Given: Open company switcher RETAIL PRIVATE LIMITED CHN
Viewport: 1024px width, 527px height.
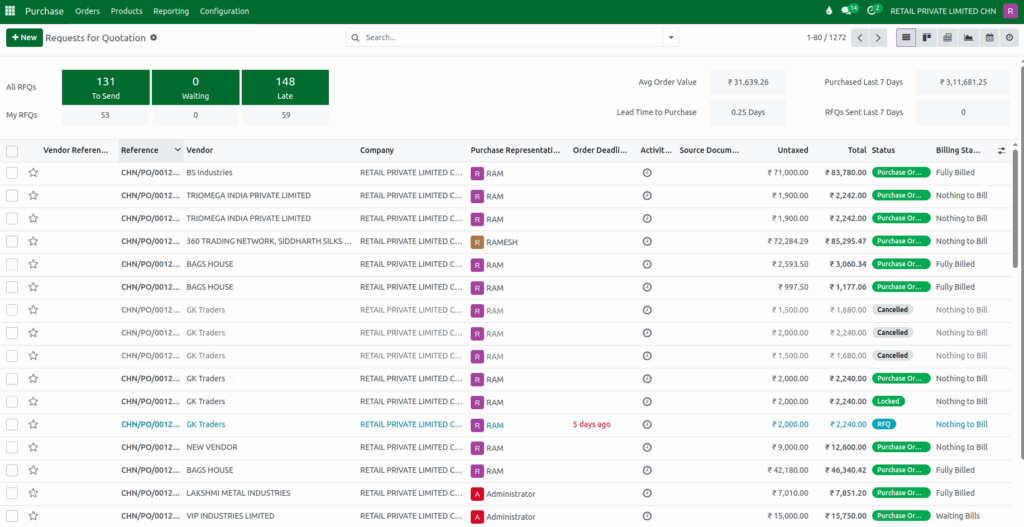Looking at the screenshot, I should pos(943,11).
